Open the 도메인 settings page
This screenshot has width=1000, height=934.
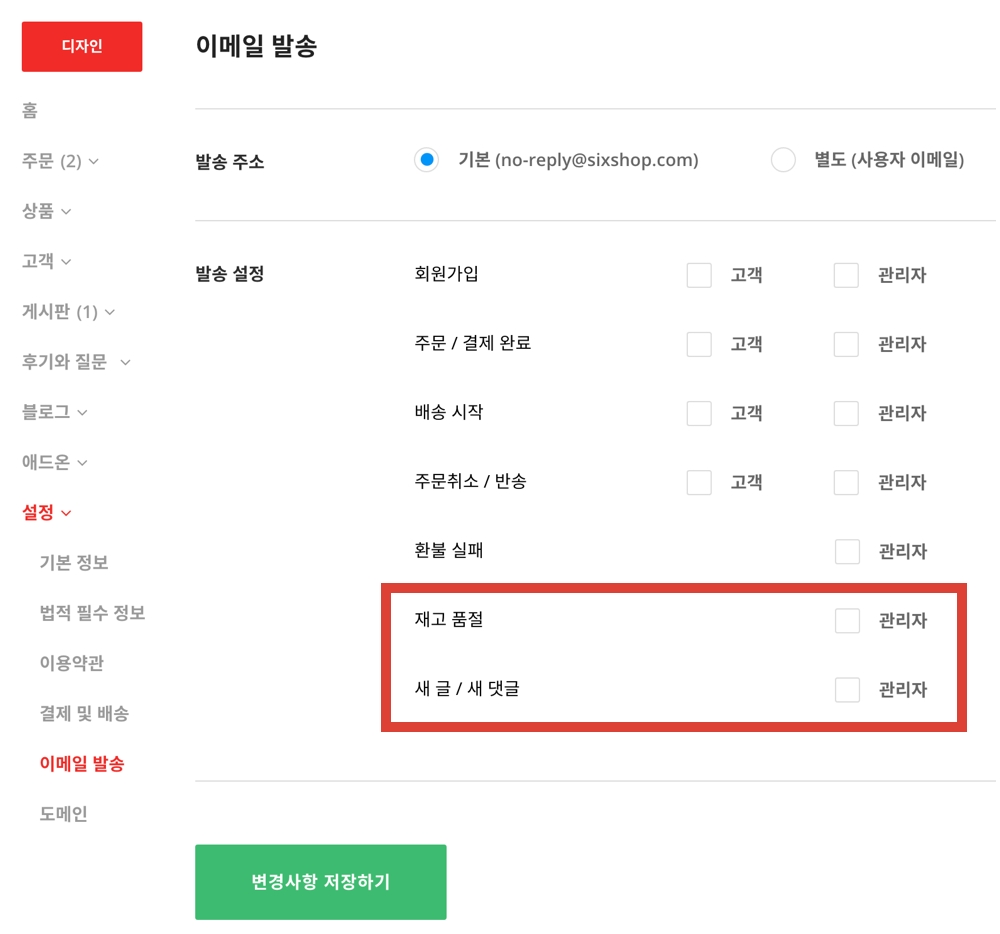63,814
